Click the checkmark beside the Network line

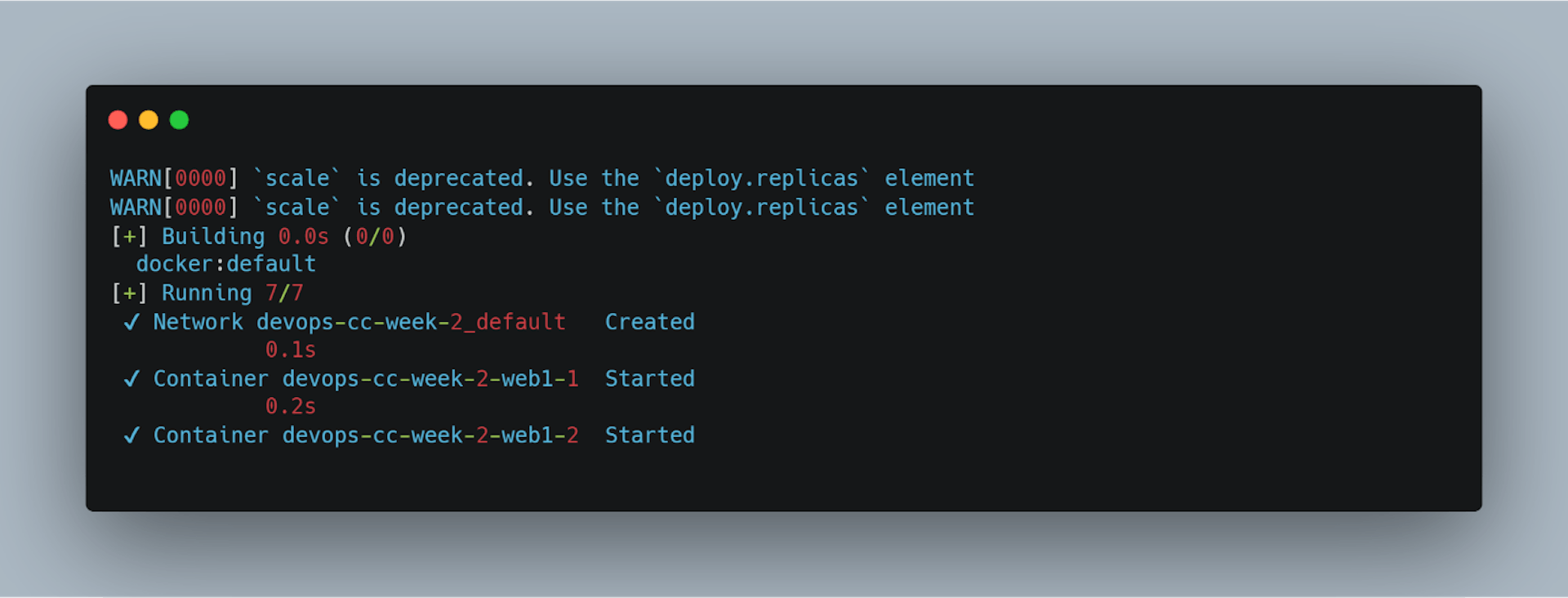coord(131,323)
